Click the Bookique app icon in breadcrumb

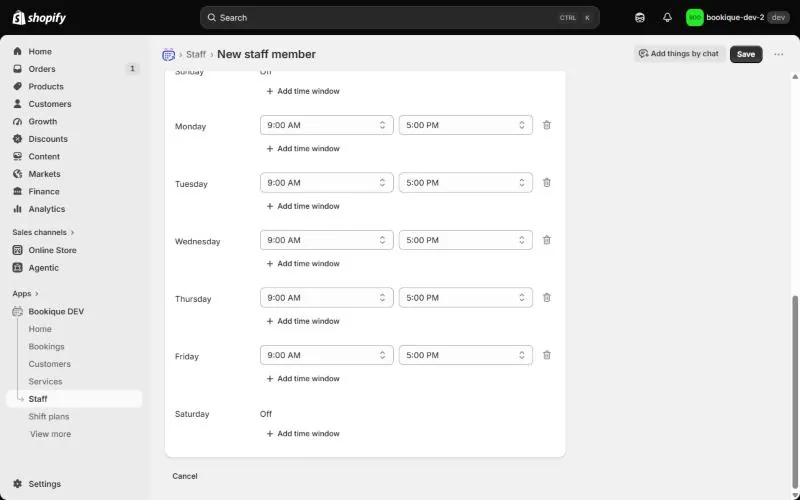(168, 55)
